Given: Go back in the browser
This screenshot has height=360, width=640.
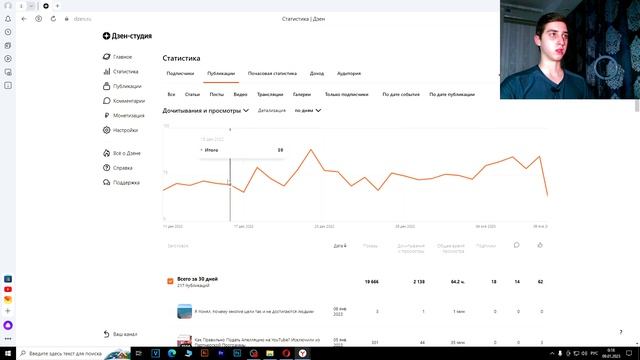Looking at the screenshot, I should [x=24, y=19].
